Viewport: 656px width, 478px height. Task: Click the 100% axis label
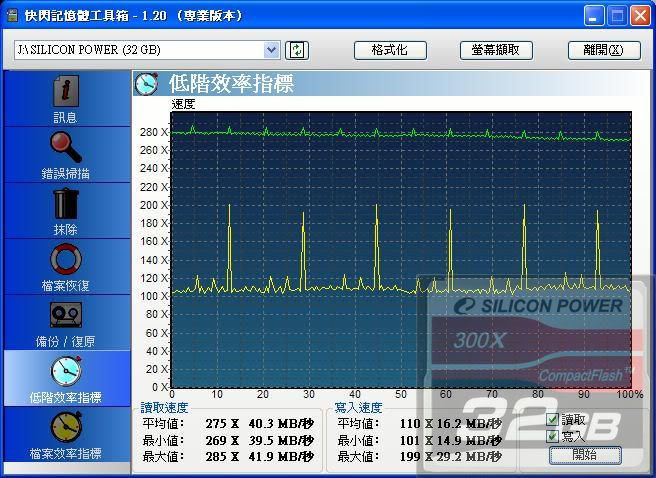(x=630, y=394)
